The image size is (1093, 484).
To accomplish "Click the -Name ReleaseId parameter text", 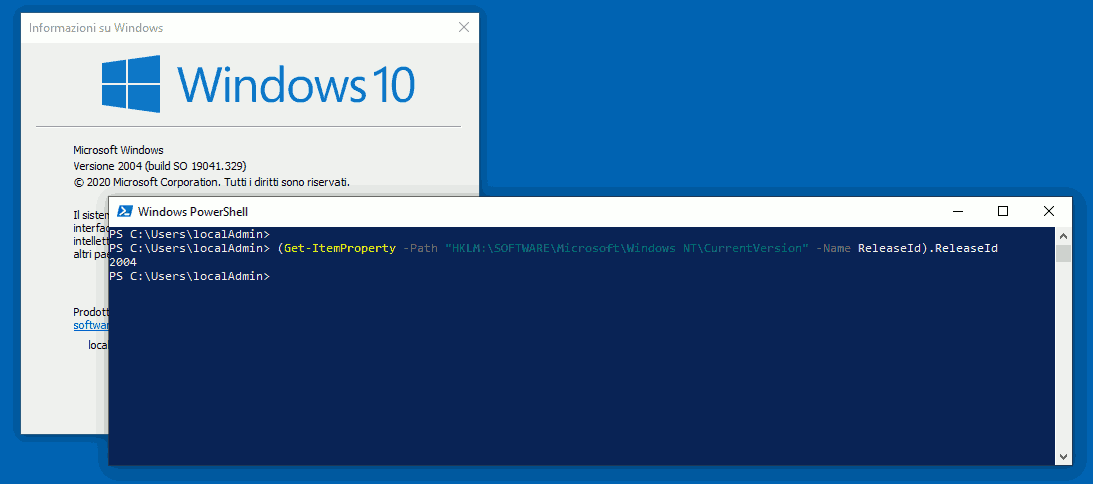I will coord(871,248).
